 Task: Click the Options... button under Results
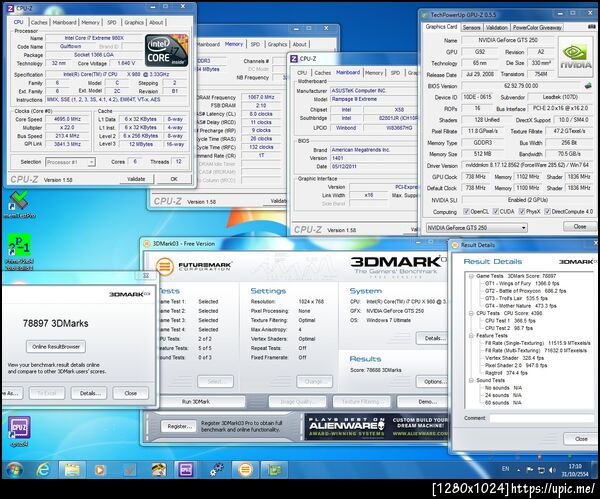(x=432, y=382)
